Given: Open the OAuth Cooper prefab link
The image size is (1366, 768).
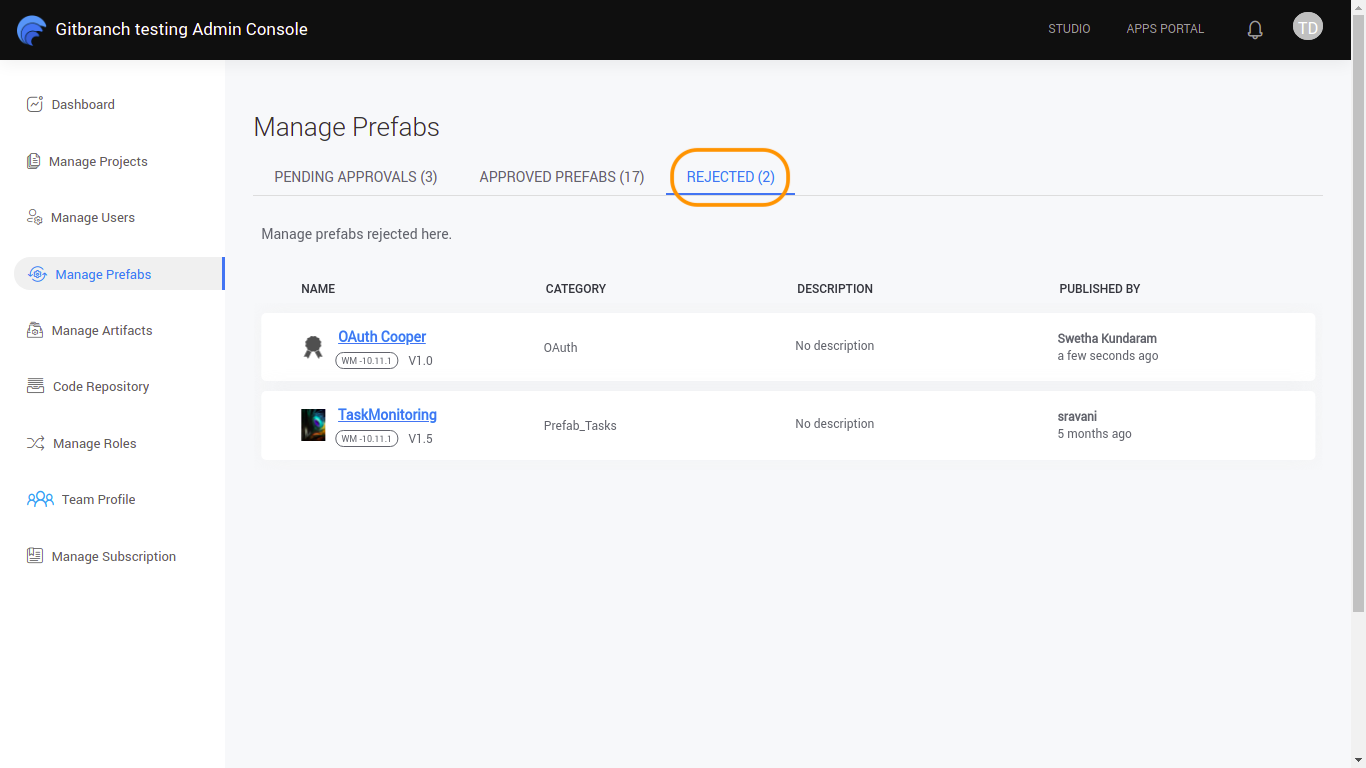Looking at the screenshot, I should [382, 337].
